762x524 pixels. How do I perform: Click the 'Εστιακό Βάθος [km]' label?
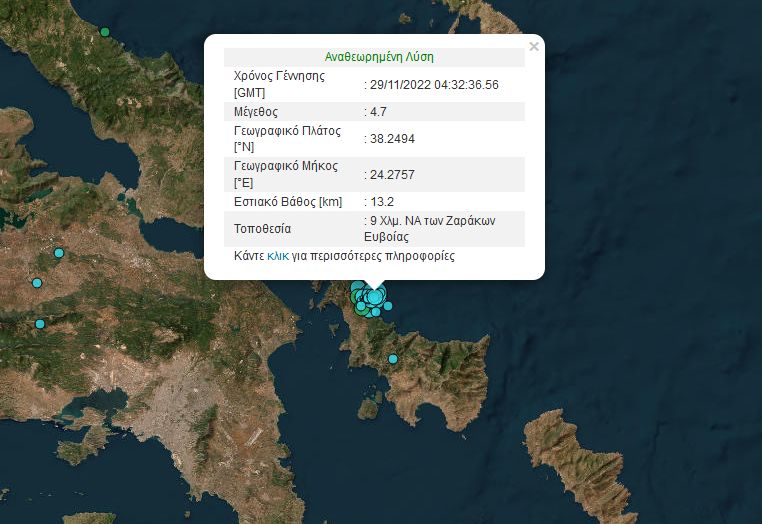[x=288, y=202]
